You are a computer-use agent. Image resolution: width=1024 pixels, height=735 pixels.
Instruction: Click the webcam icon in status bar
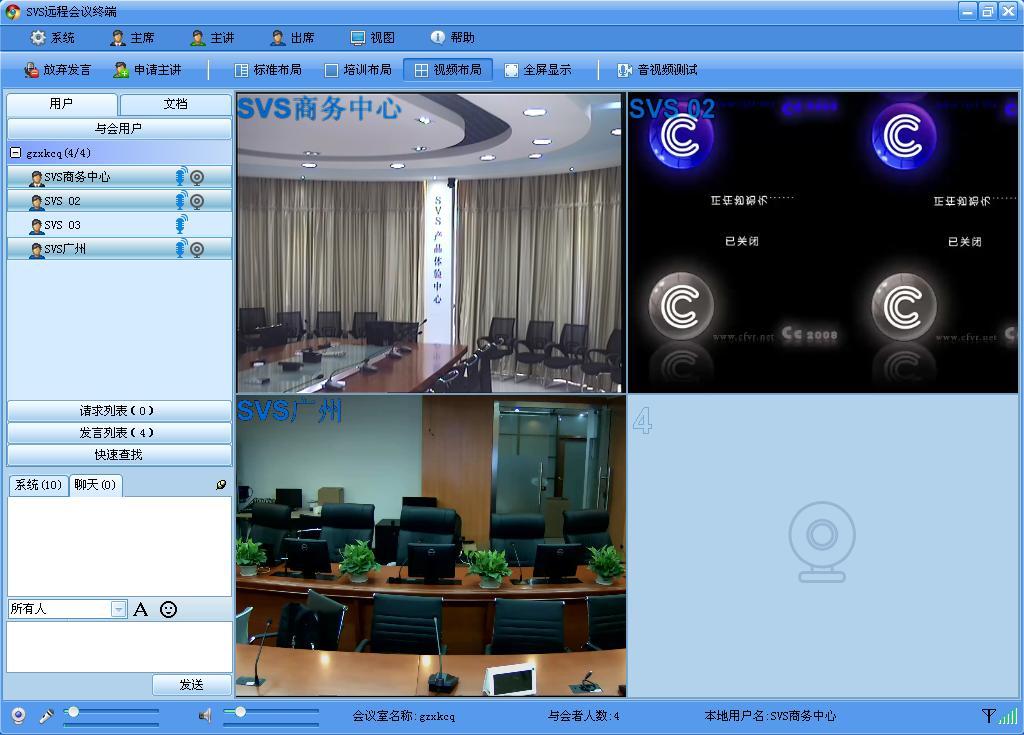click(18, 716)
